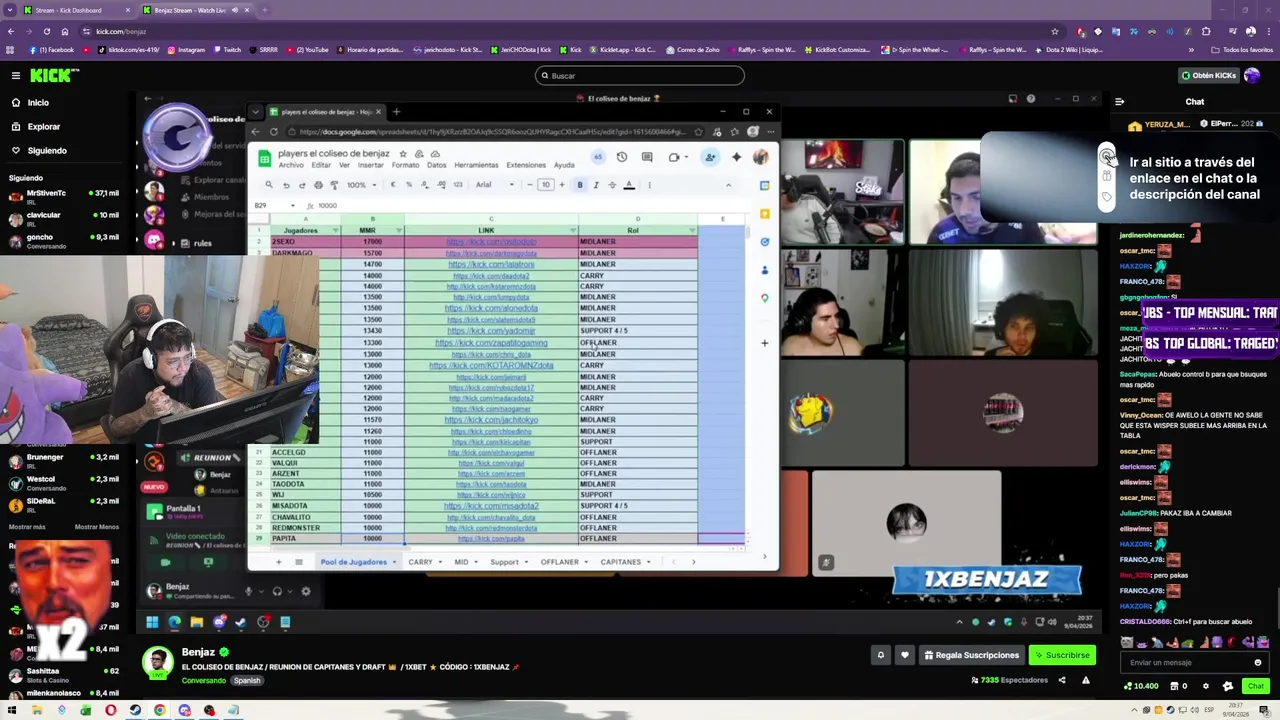Open the Kick hamburger sidebar menu
The width and height of the screenshot is (1280, 720).
16,75
